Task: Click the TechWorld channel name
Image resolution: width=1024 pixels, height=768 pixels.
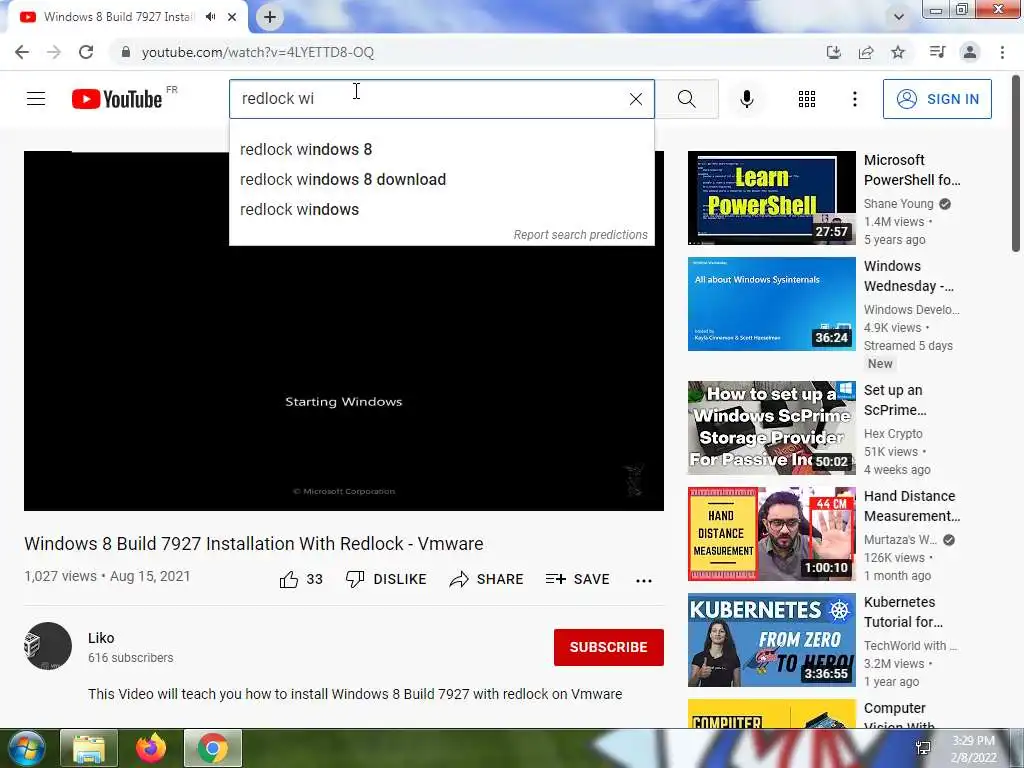Action: [x=910, y=645]
